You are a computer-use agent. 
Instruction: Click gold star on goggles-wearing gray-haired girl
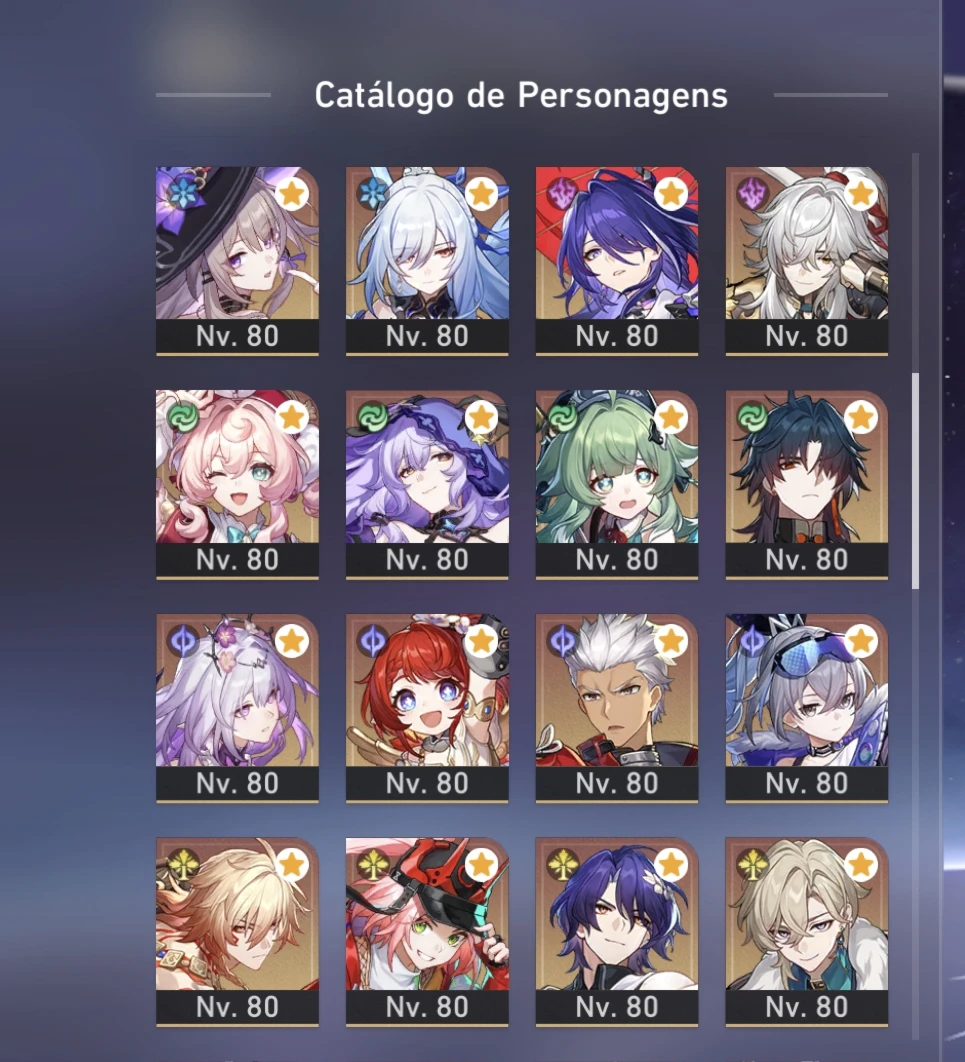[x=861, y=641]
